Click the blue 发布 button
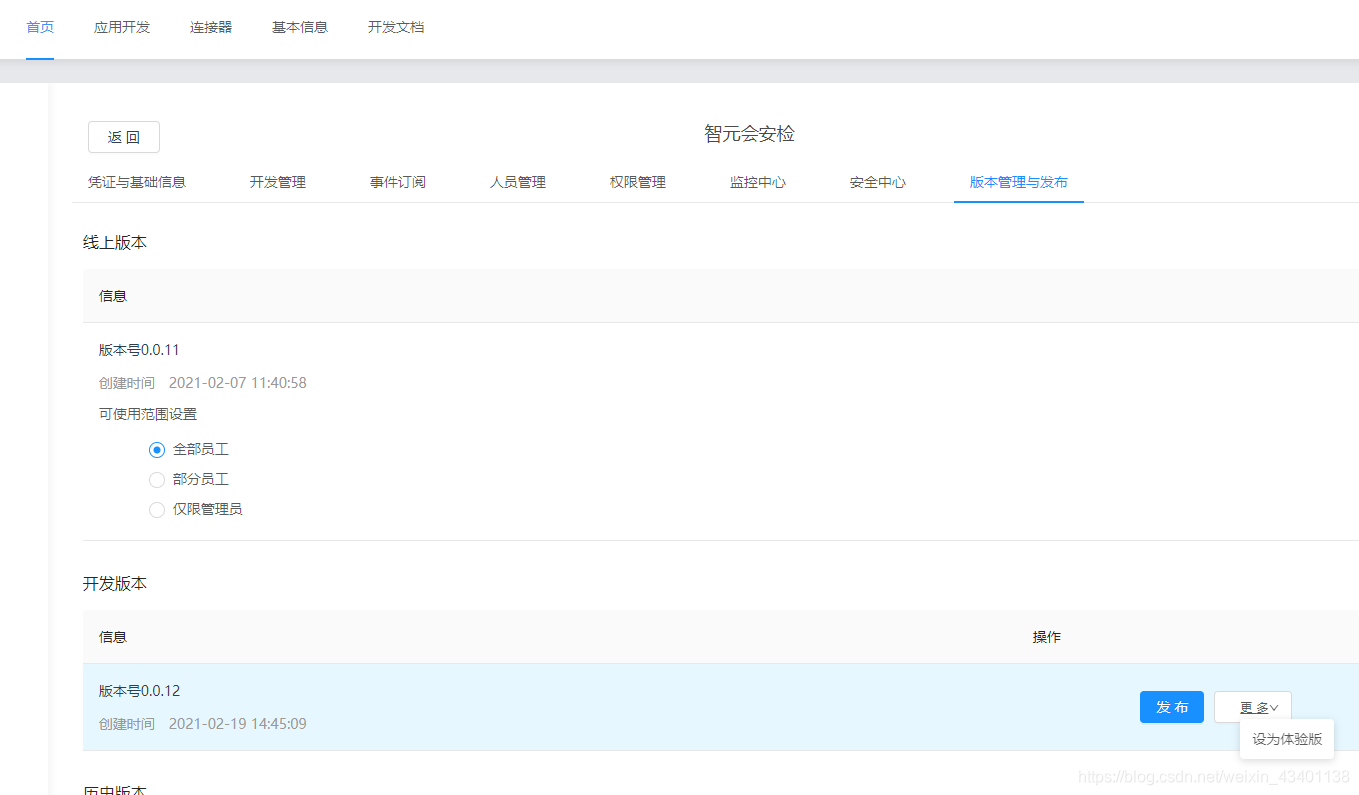 [1172, 707]
